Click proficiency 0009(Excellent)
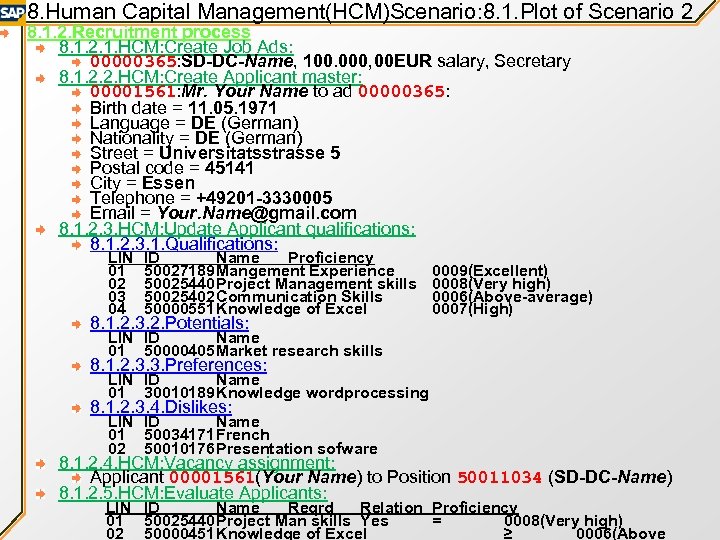The image size is (720, 540). [x=490, y=271]
